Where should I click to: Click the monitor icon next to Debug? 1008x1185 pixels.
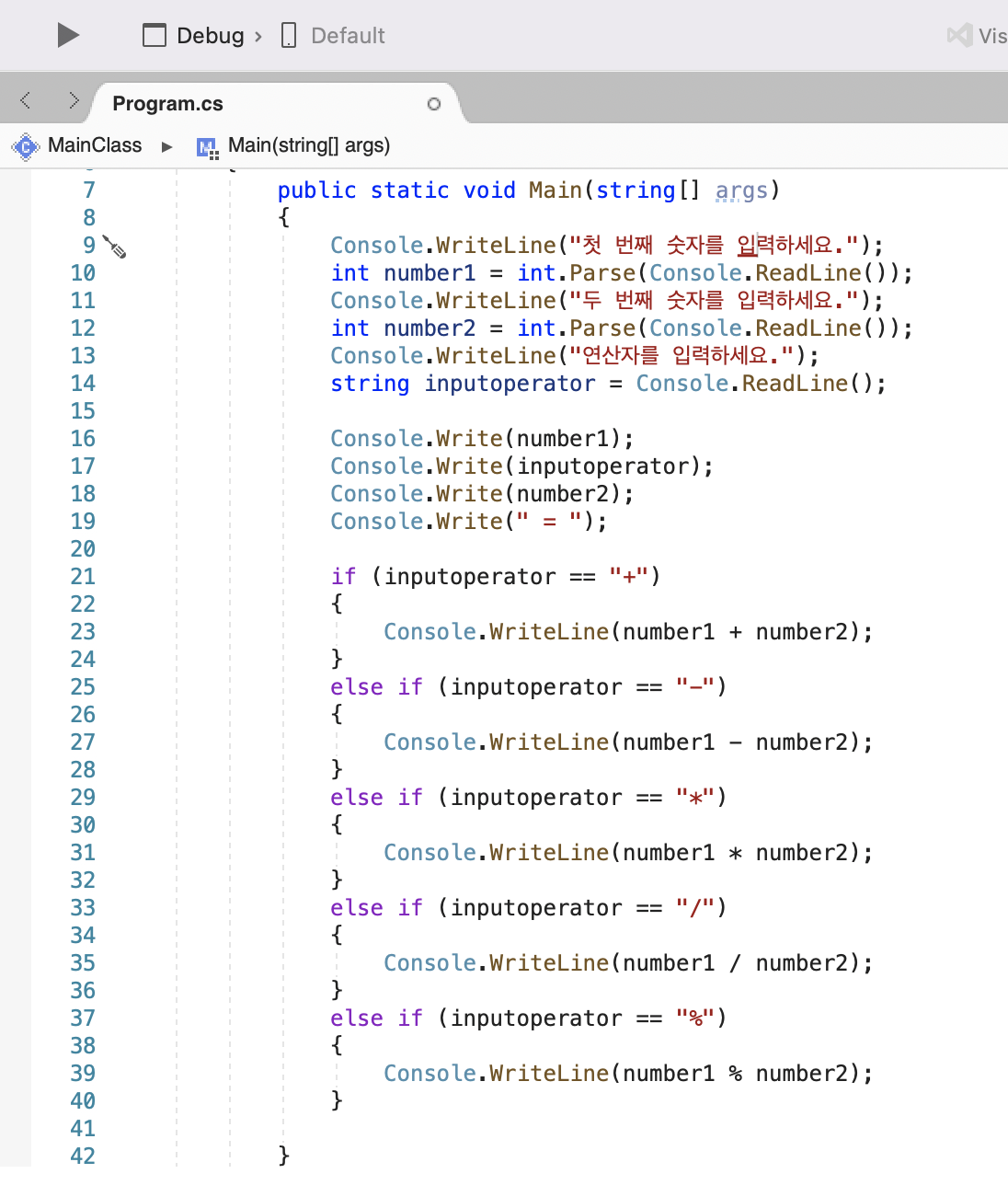tap(153, 35)
